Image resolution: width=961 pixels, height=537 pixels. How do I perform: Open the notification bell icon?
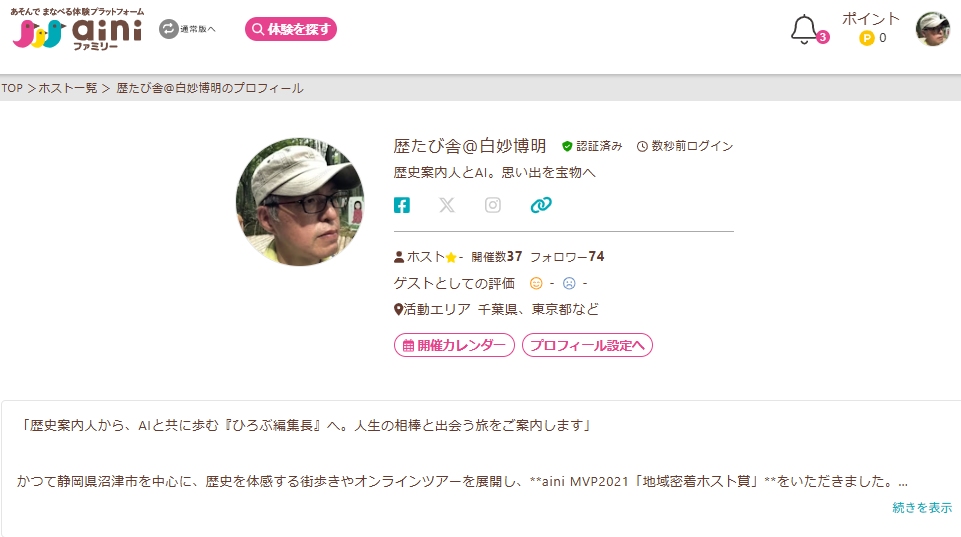pos(804,29)
